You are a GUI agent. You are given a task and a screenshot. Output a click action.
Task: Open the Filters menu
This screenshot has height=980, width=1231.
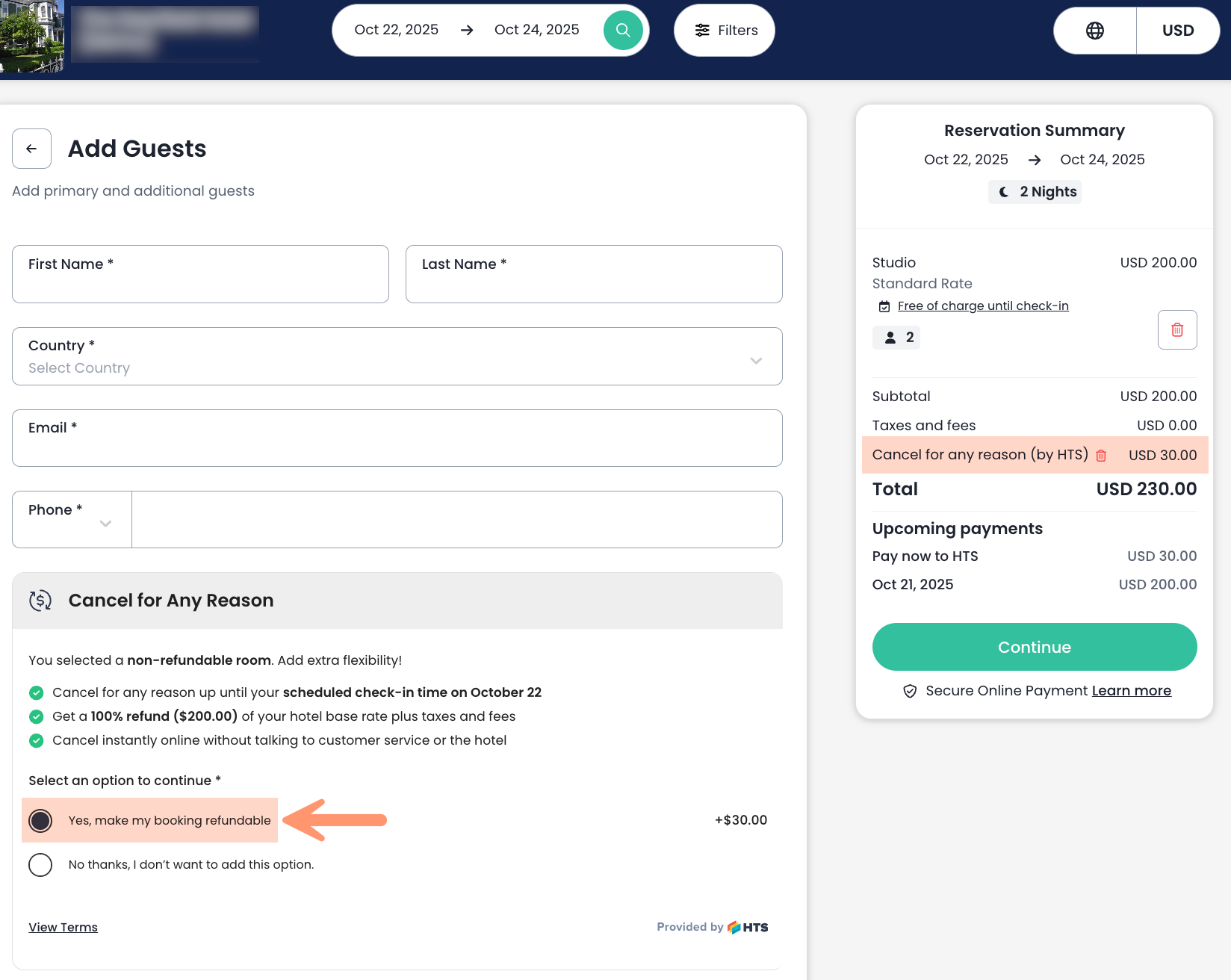click(x=725, y=31)
